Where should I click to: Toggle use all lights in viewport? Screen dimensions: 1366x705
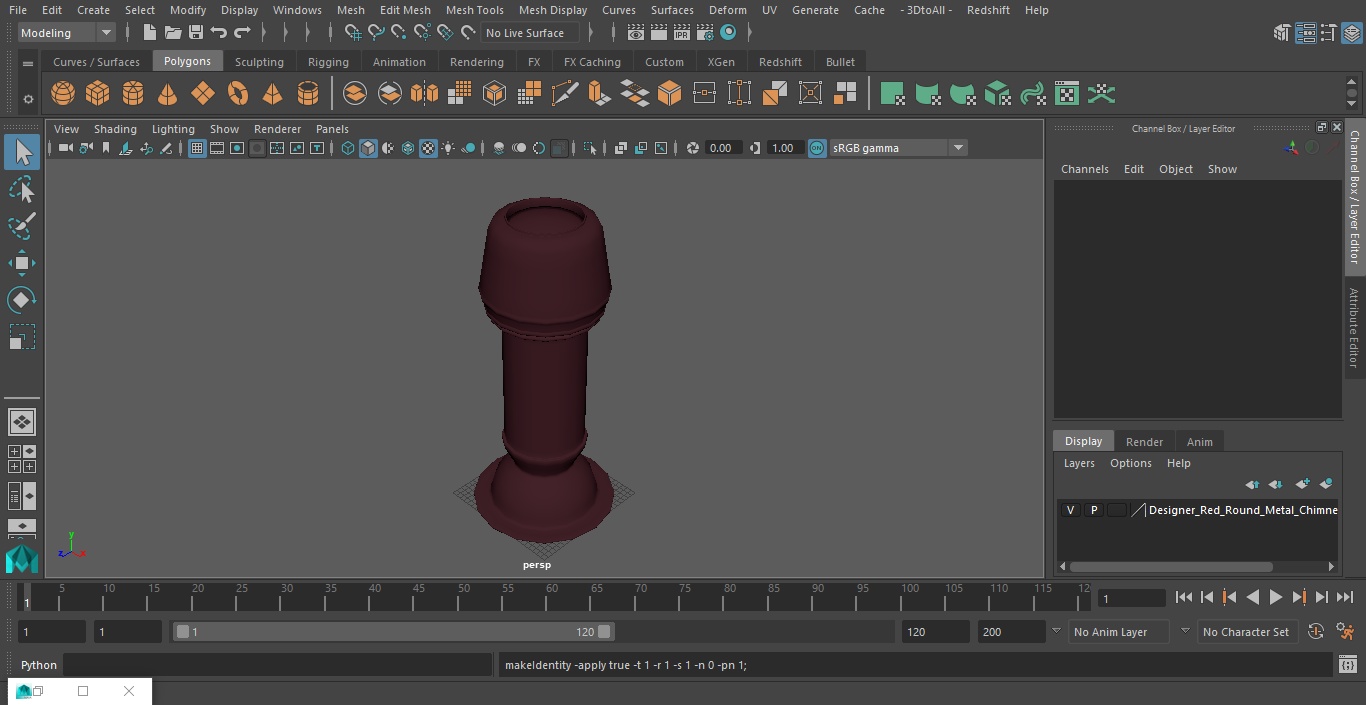tap(448, 148)
